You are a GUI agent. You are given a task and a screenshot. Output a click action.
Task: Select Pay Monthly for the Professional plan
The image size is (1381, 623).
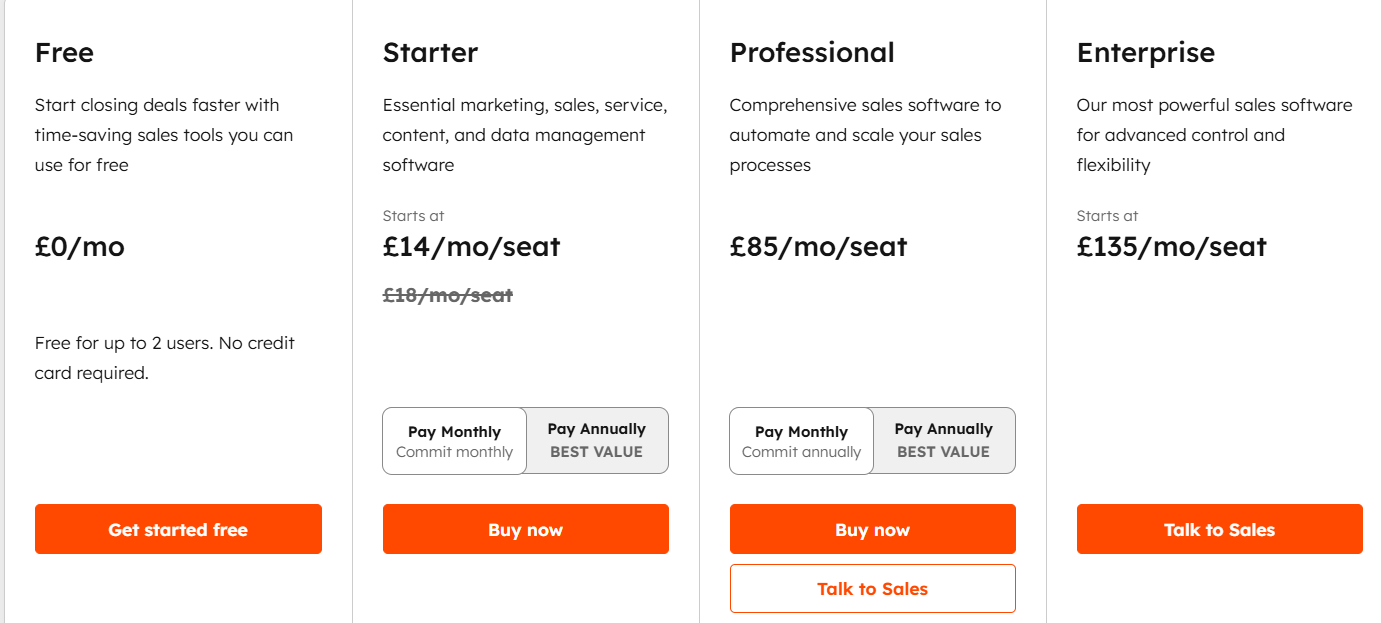point(801,440)
